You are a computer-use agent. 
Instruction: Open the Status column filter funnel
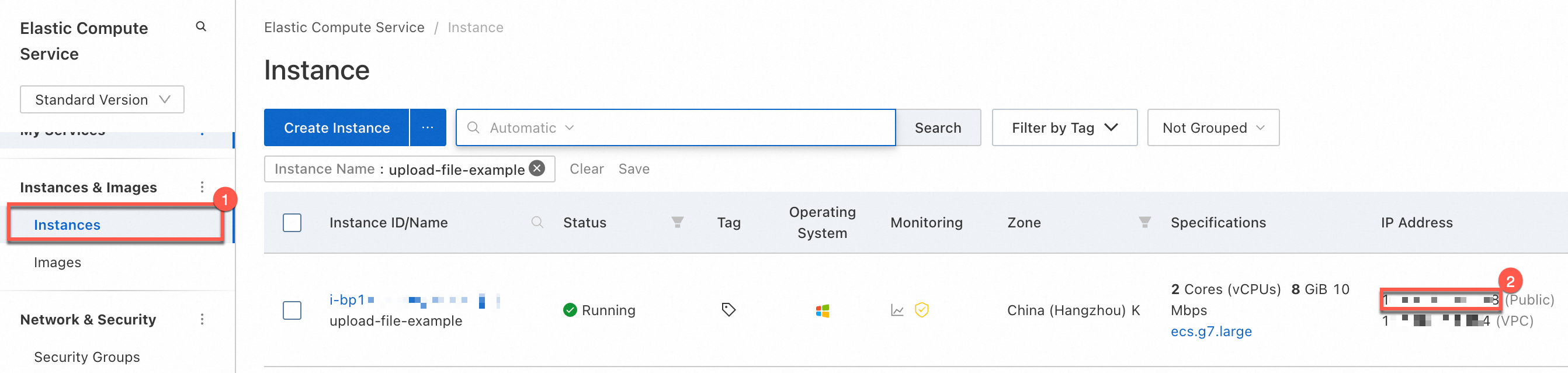click(x=677, y=223)
